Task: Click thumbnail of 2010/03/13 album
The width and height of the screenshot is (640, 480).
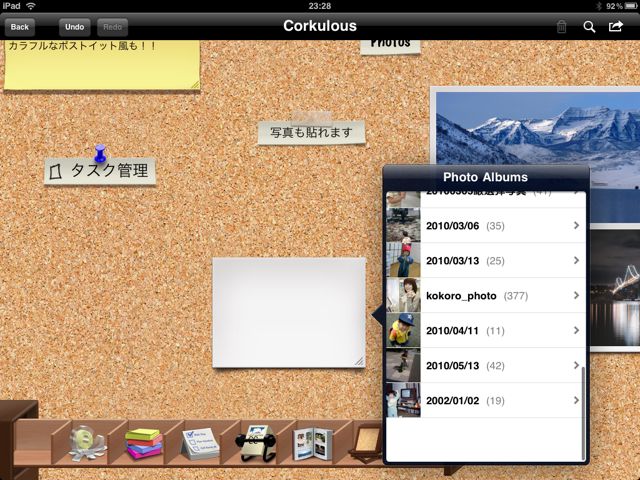Action: point(403,260)
